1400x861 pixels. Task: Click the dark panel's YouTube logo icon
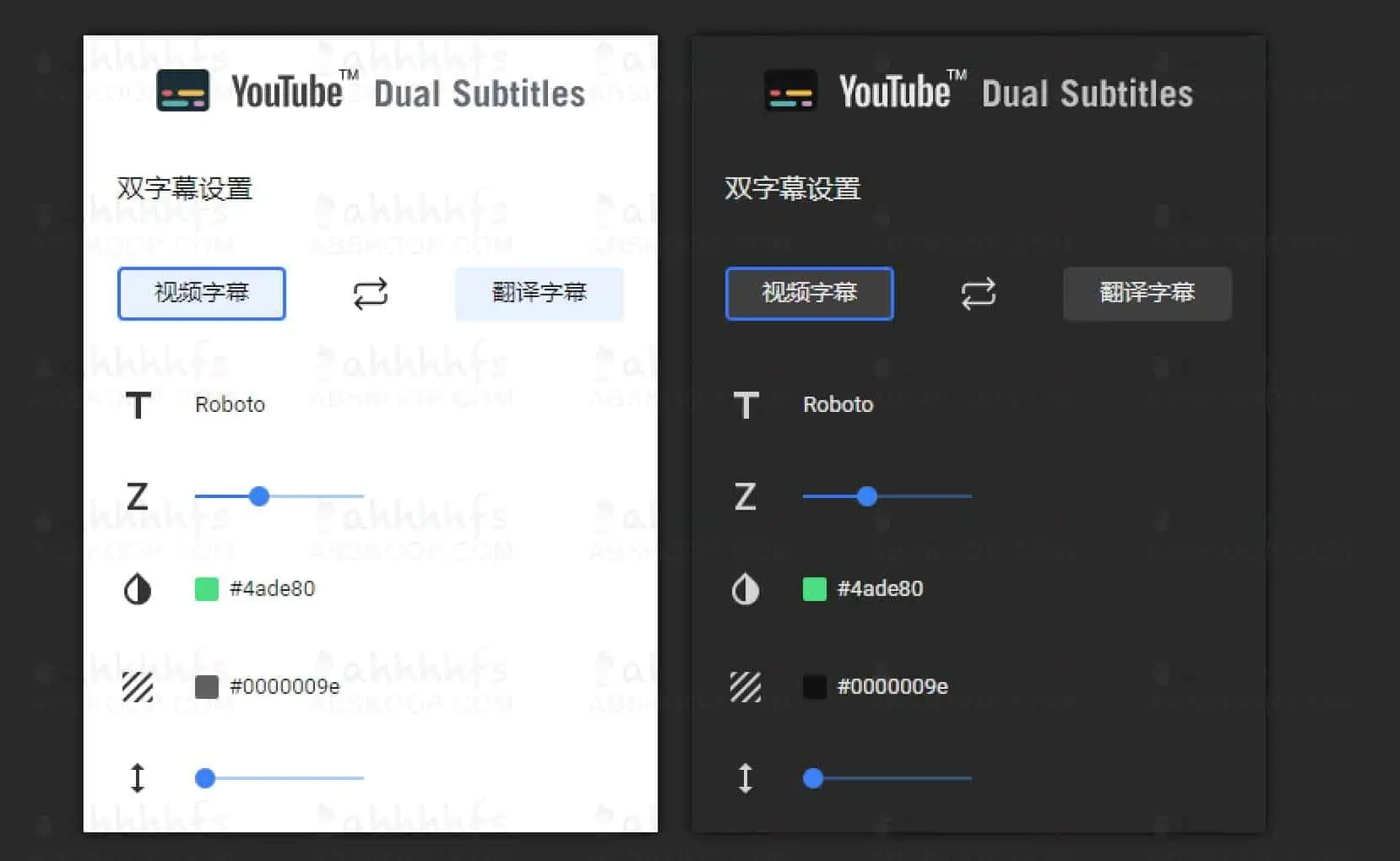click(790, 89)
